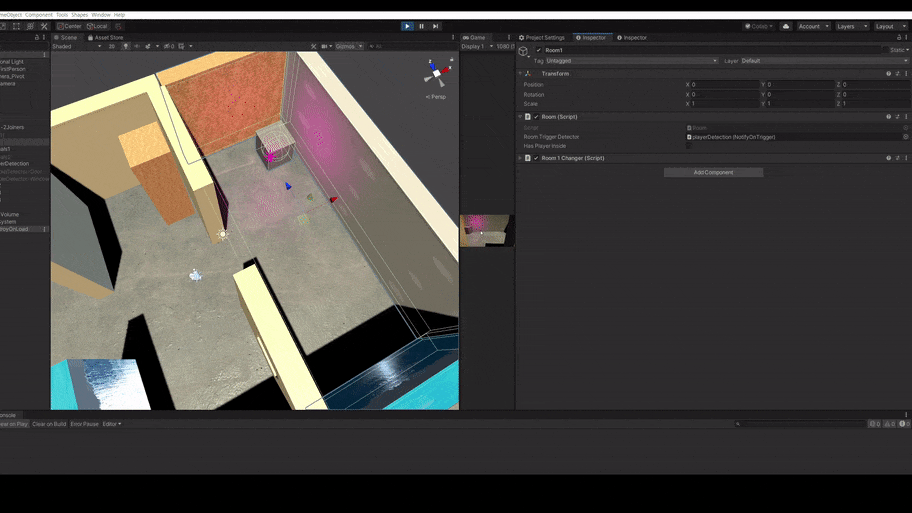Image resolution: width=912 pixels, height=513 pixels.
Task: Open the Layers dropdown
Action: point(852,26)
